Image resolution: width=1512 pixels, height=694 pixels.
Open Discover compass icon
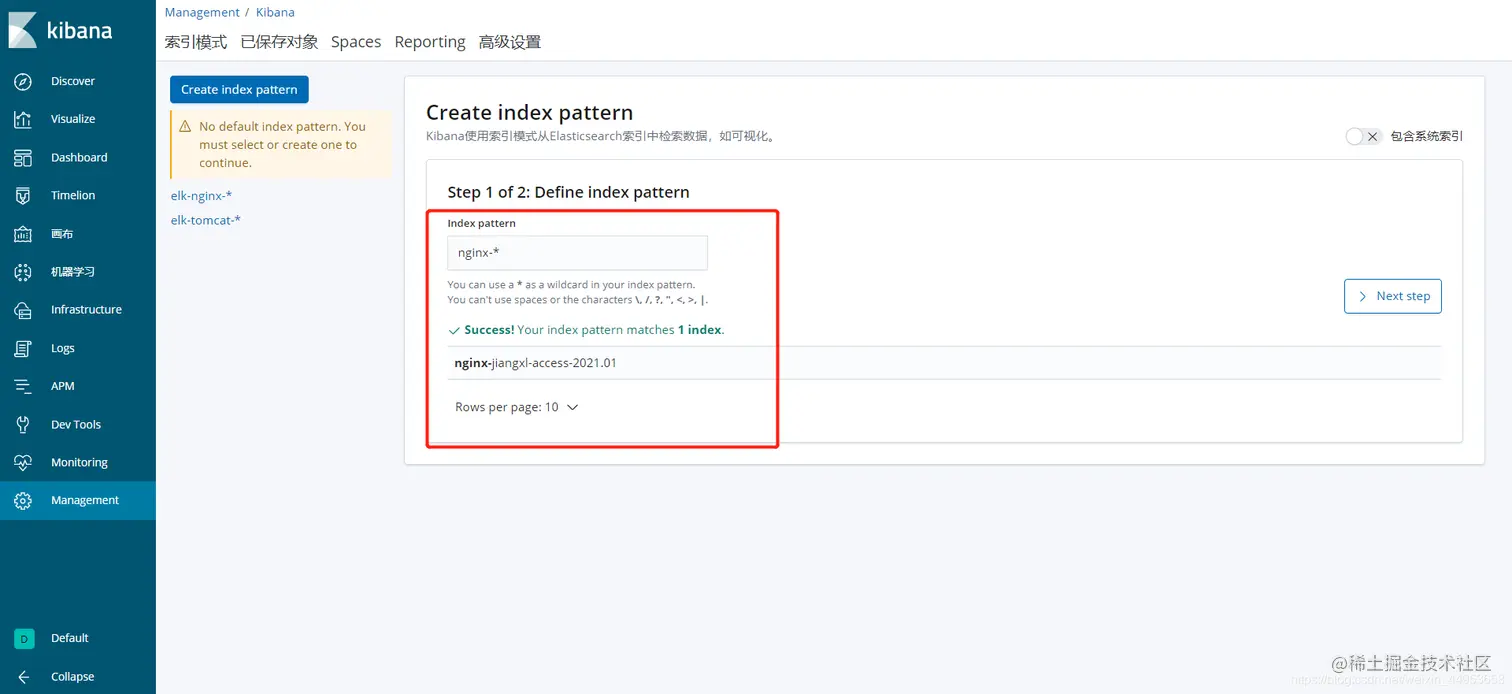pyautogui.click(x=23, y=81)
